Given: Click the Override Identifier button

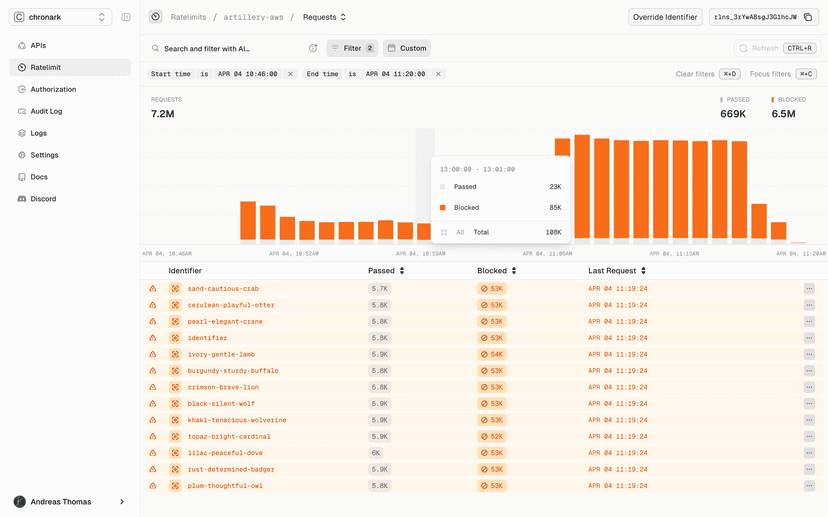Looking at the screenshot, I should click(x=665, y=17).
